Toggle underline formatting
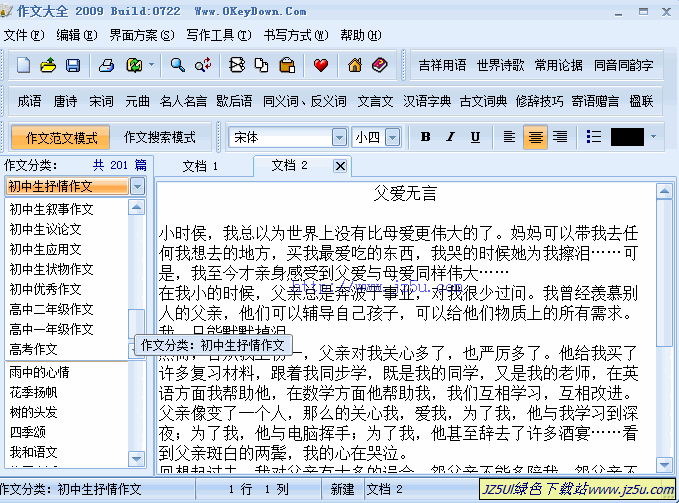The height and width of the screenshot is (503, 679). [475, 137]
